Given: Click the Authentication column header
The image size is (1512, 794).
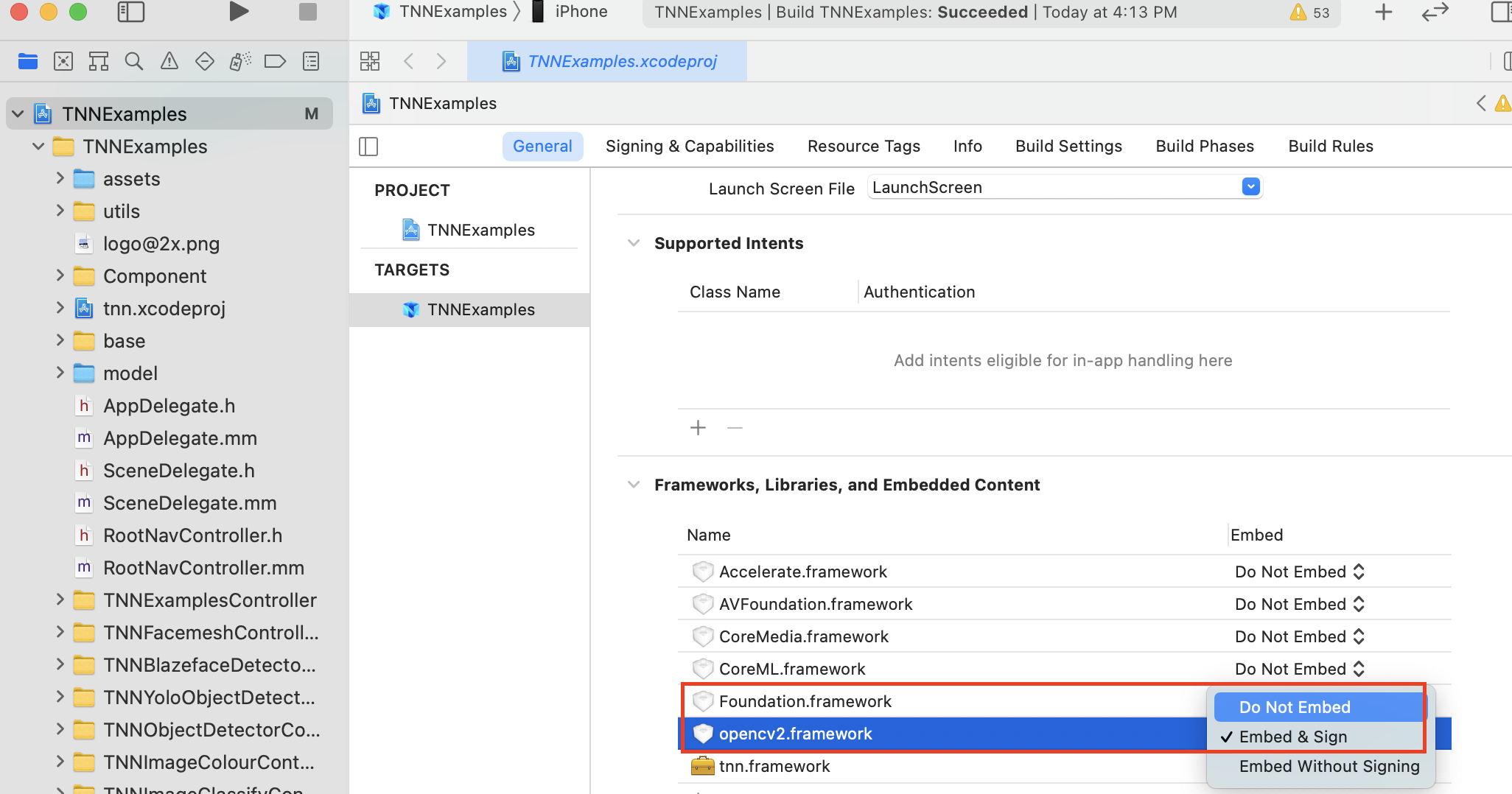Looking at the screenshot, I should pos(919,292).
